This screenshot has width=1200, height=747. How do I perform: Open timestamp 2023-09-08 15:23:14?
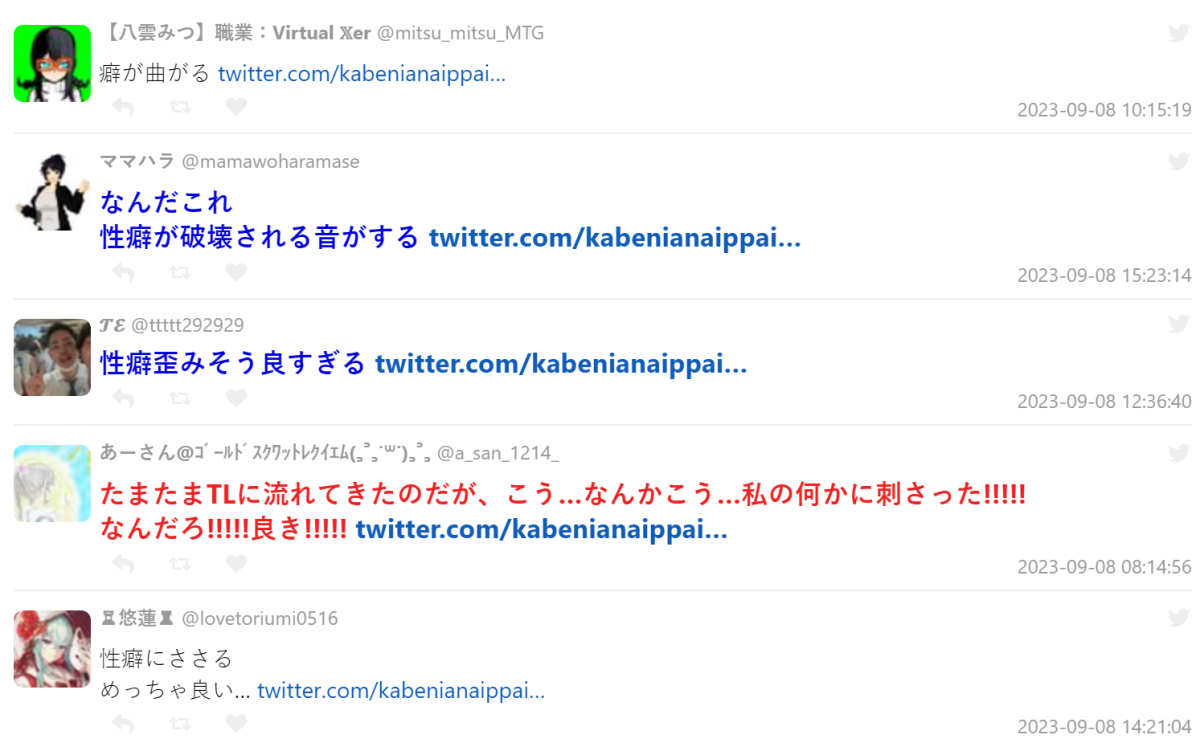coord(1104,275)
